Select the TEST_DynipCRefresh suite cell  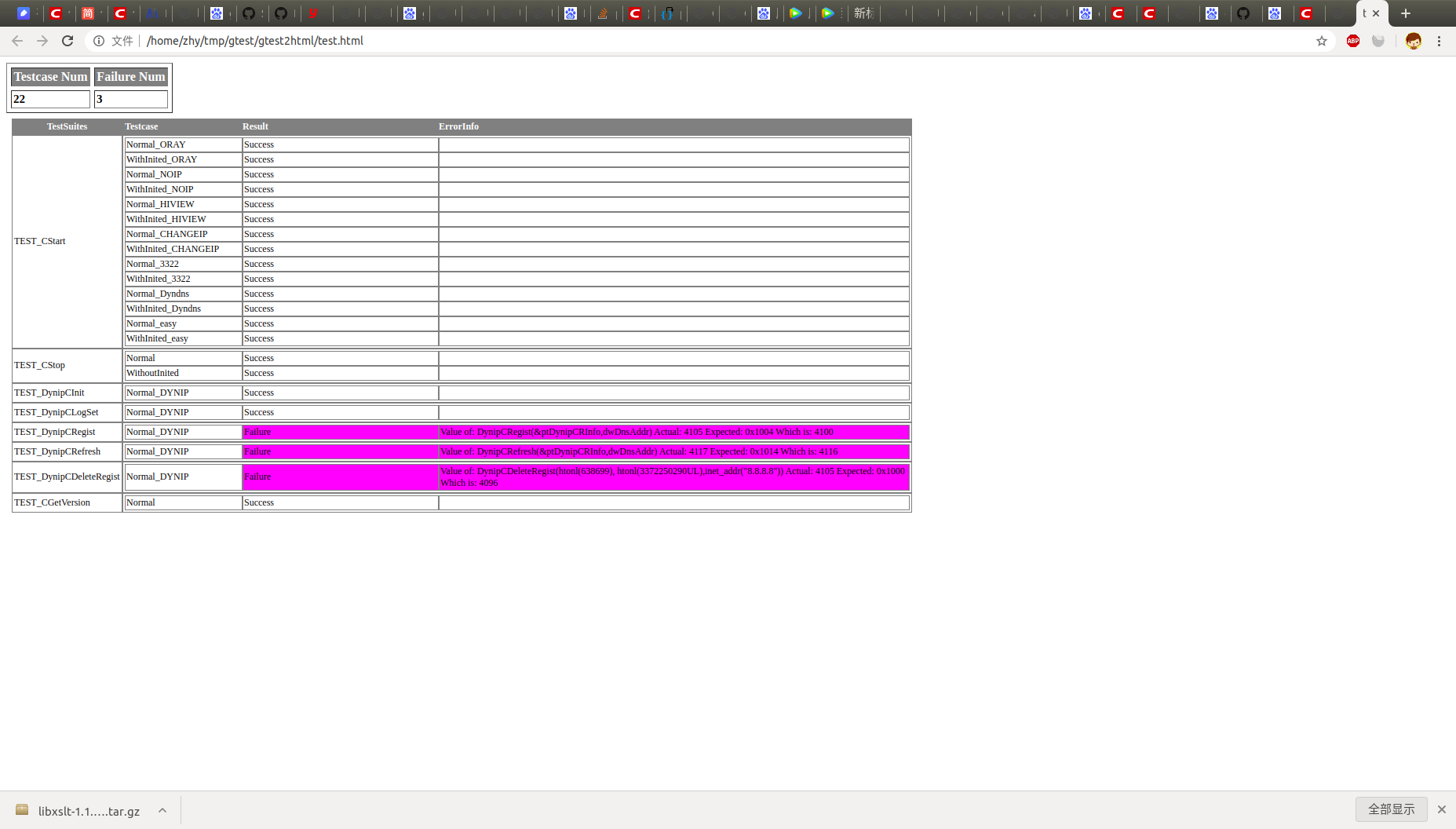click(x=68, y=451)
